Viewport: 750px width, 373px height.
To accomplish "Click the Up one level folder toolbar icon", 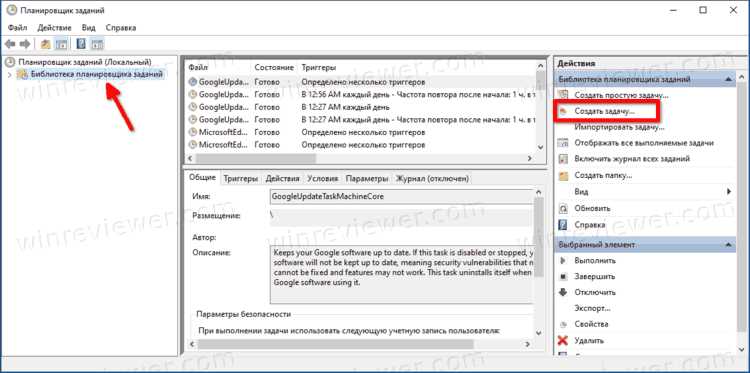I will coord(45,44).
